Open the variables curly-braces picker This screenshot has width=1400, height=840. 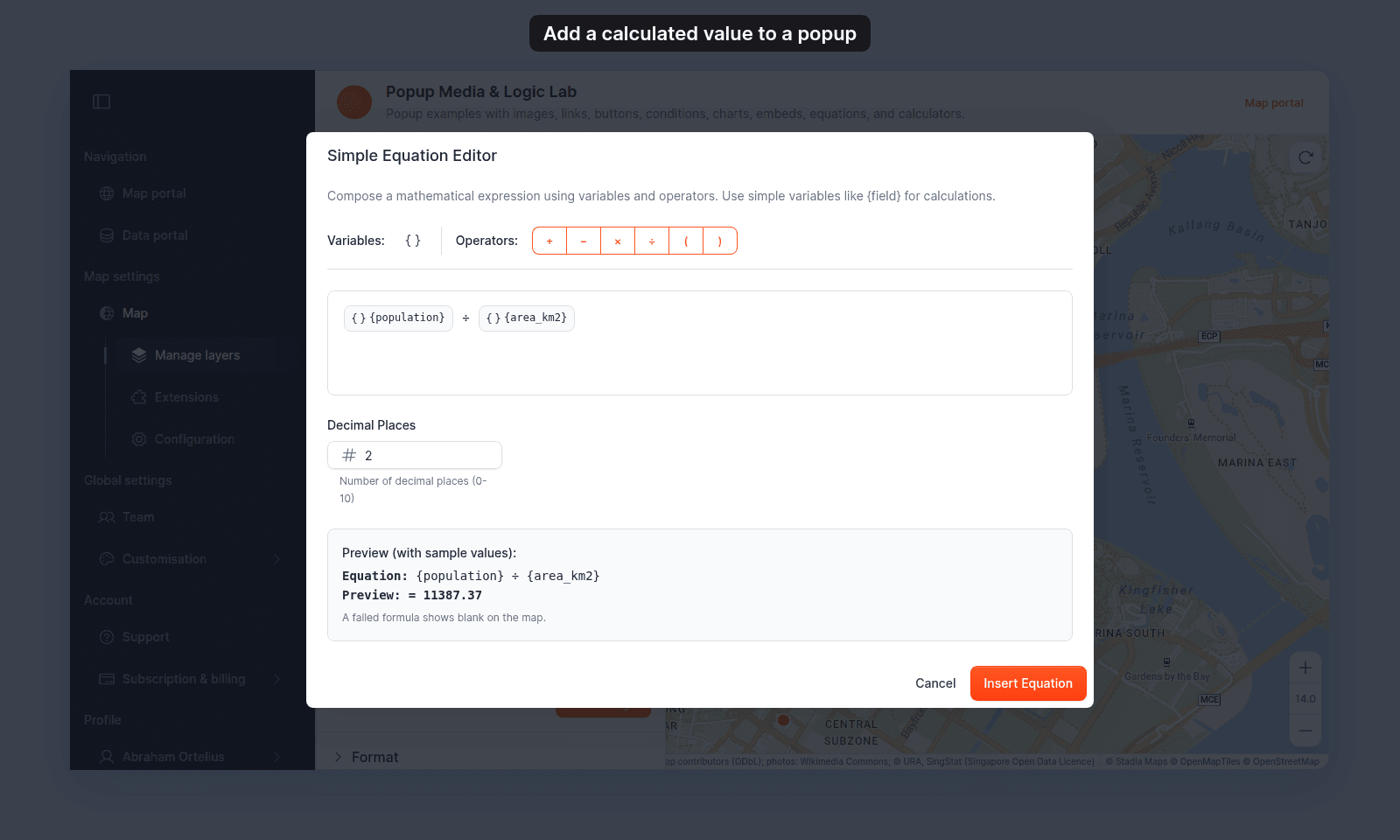413,241
